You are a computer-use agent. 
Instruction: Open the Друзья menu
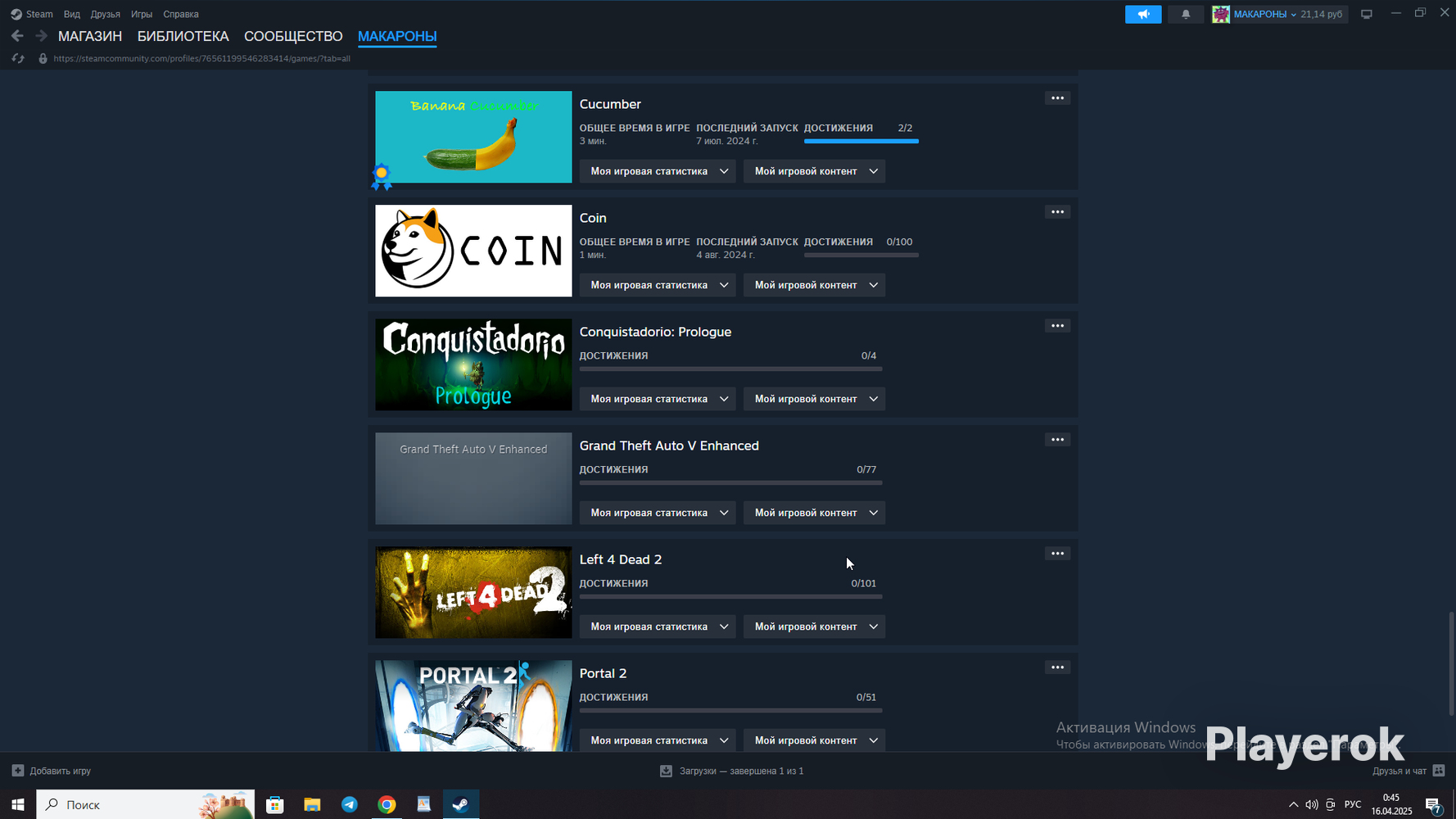pyautogui.click(x=106, y=14)
